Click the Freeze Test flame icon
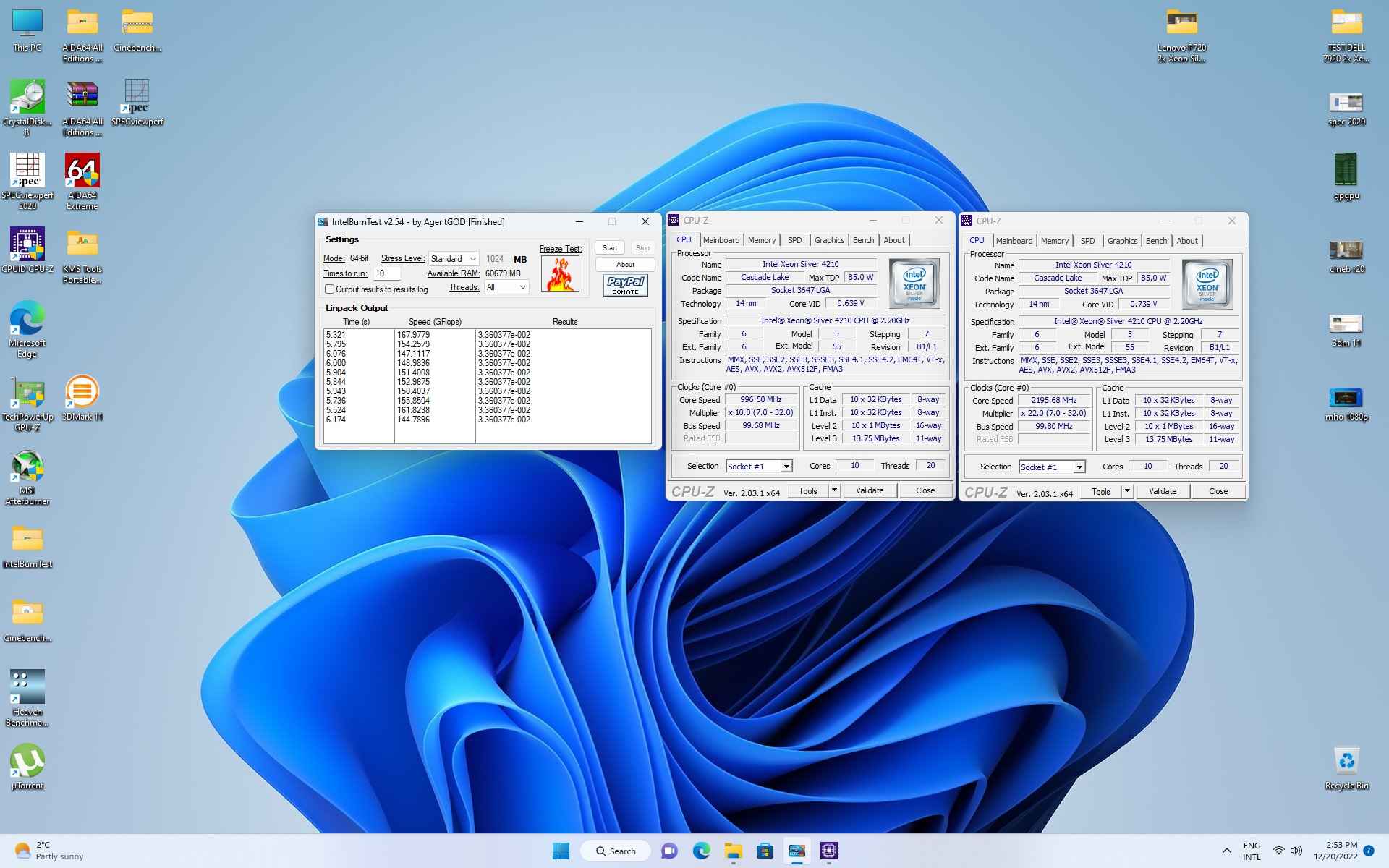The width and height of the screenshot is (1389, 868). click(560, 273)
